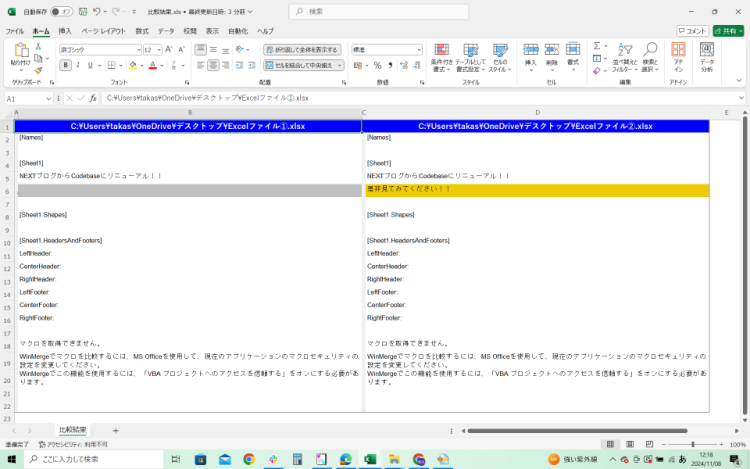Click the Italic formatting button
Viewport: 750px width, 469px height.
pyautogui.click(x=77, y=65)
